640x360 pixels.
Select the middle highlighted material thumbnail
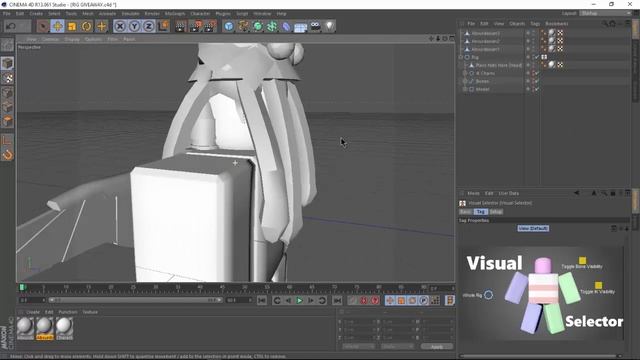[44, 329]
